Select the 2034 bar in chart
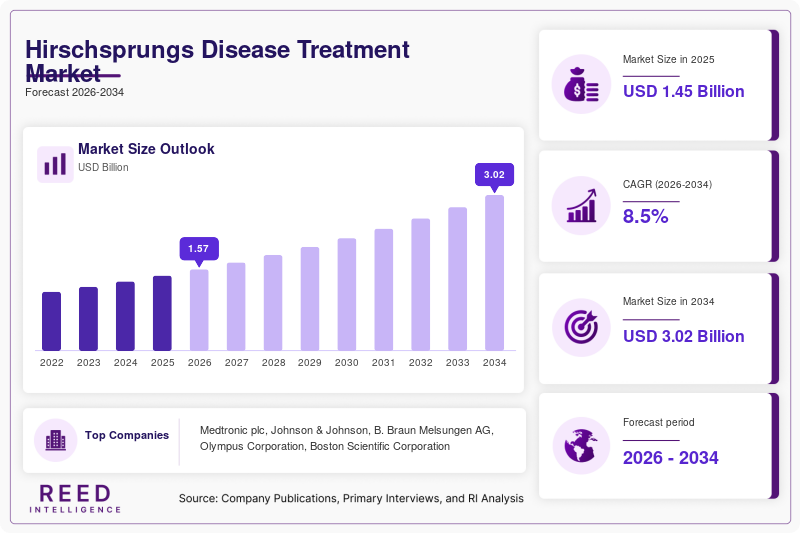This screenshot has height=533, width=800. click(494, 273)
